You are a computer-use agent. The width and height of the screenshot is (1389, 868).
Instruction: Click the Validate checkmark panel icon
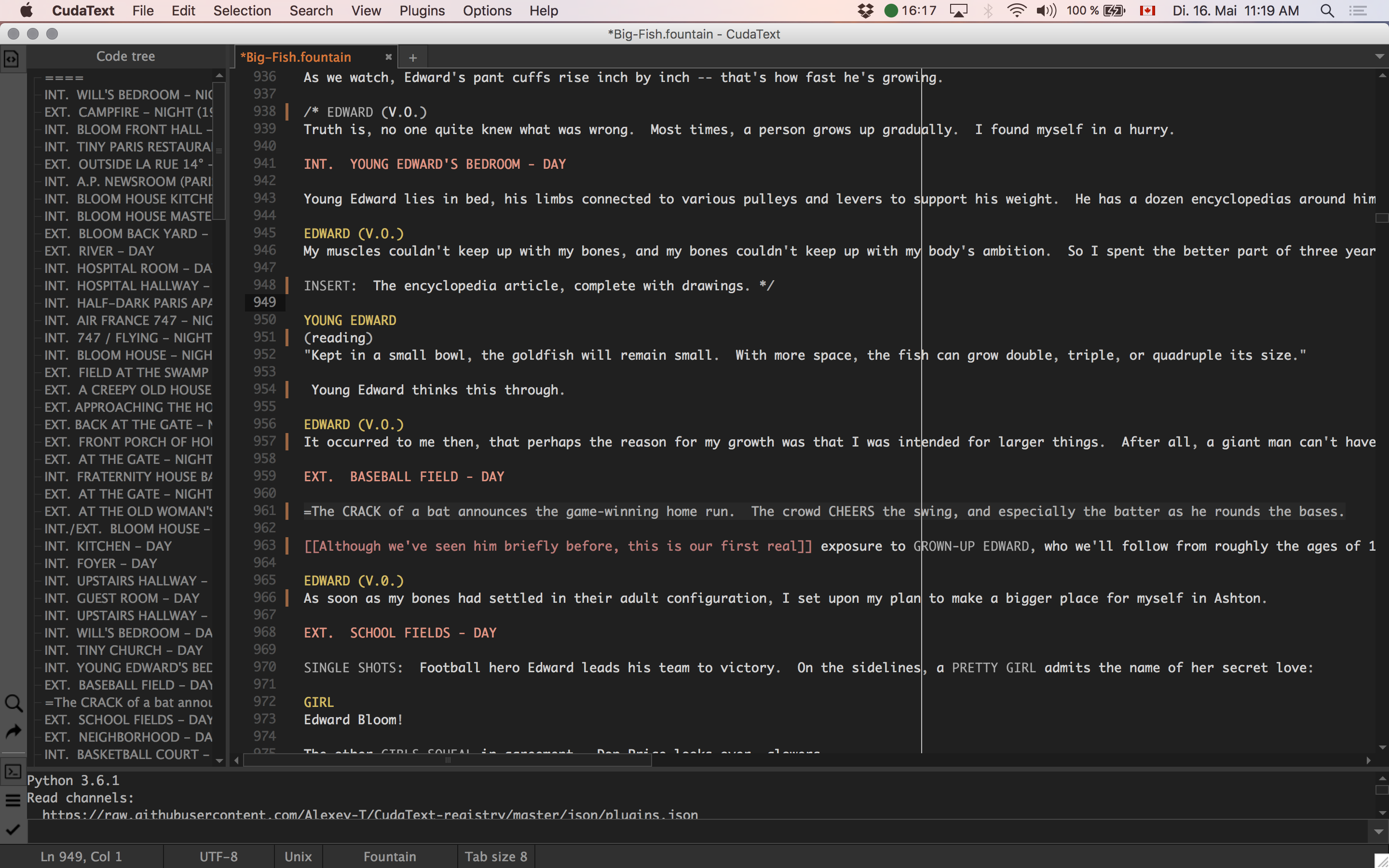(x=13, y=829)
